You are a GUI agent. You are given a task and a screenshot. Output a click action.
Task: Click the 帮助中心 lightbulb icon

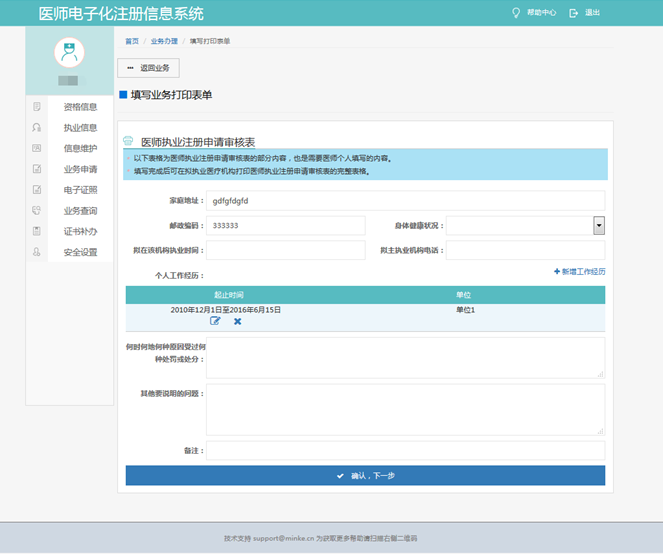516,13
